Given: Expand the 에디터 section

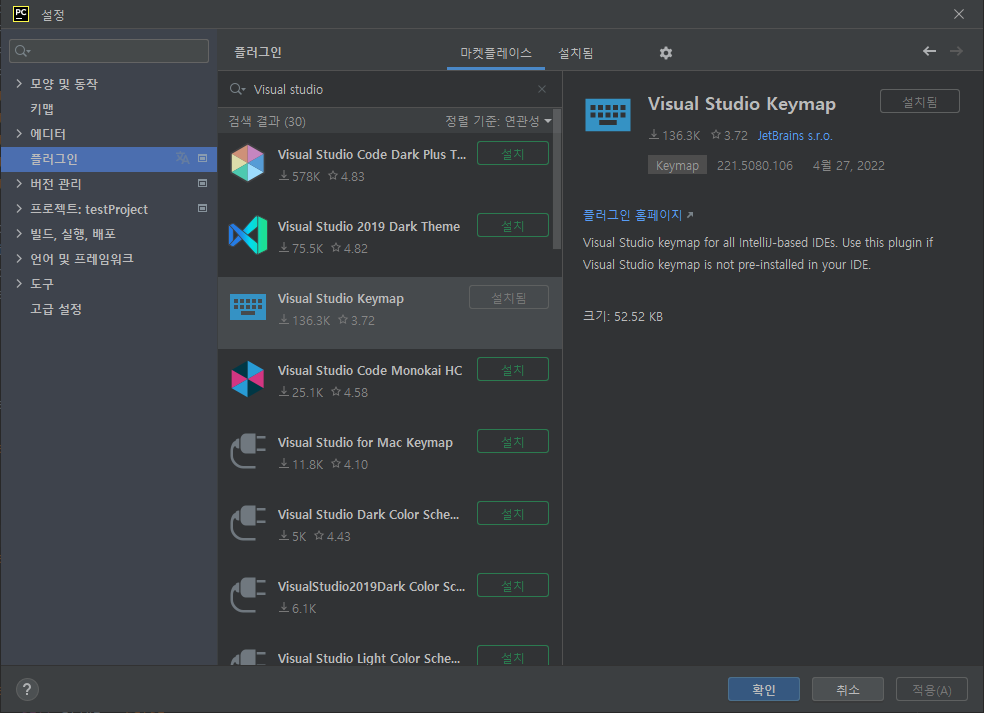Looking at the screenshot, I should (19, 133).
